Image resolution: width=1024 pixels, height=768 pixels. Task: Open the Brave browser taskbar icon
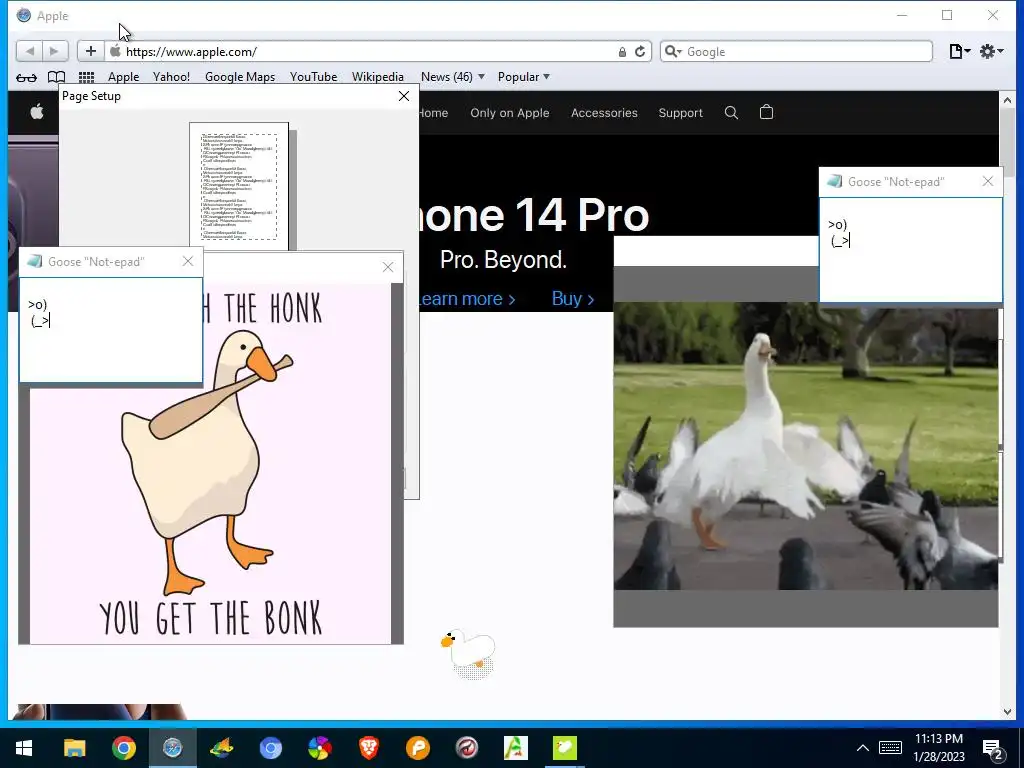coord(368,748)
